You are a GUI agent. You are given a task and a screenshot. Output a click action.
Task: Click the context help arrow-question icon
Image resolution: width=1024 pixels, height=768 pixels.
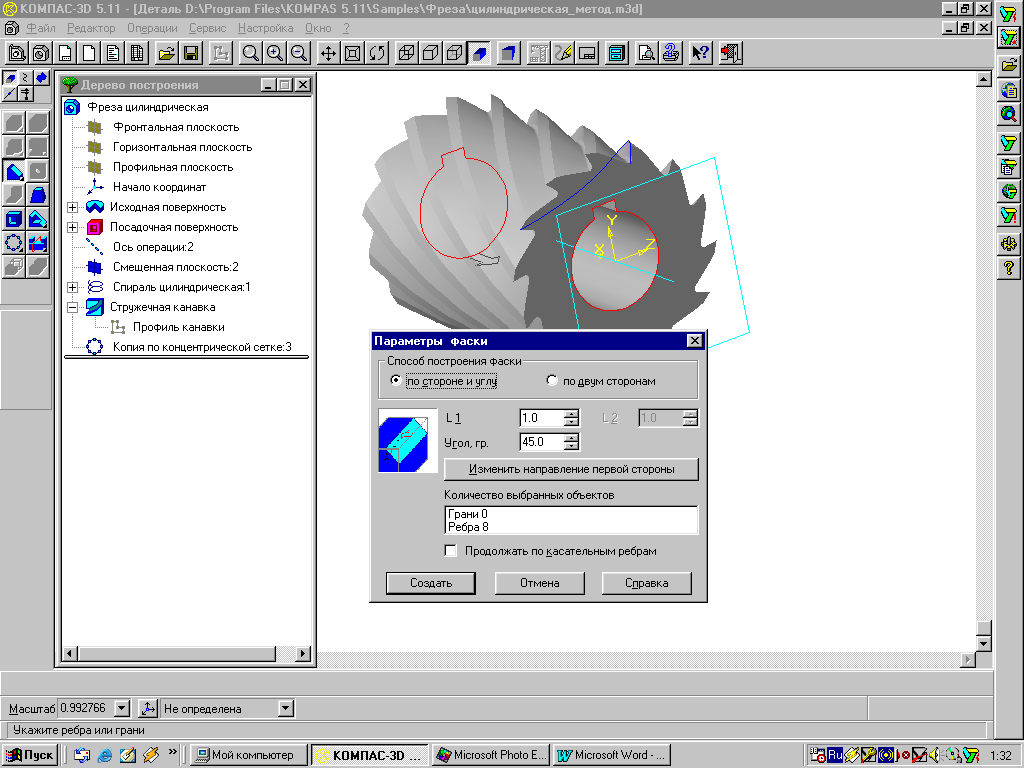click(x=700, y=53)
